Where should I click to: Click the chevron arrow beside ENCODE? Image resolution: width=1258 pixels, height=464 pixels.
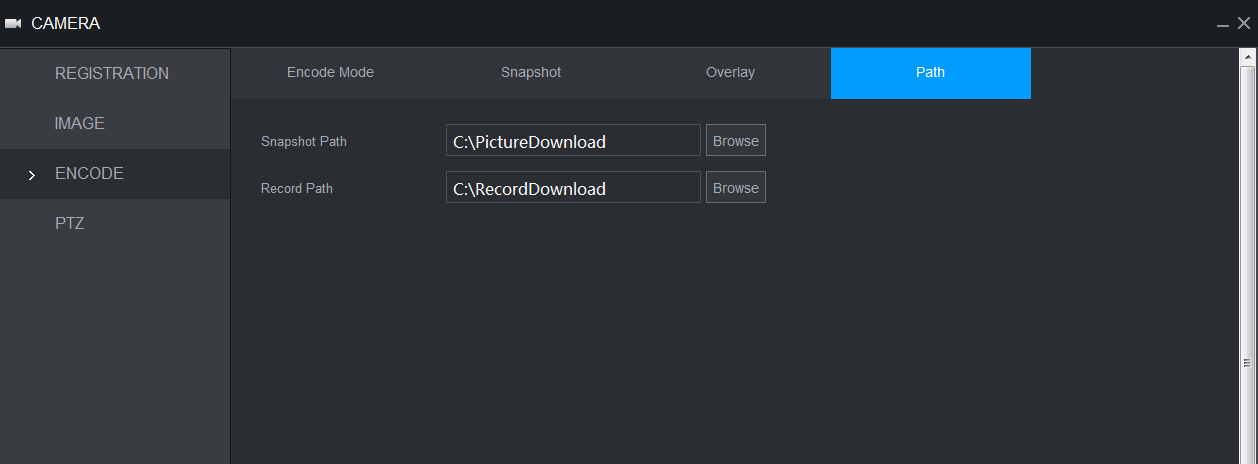coord(32,175)
